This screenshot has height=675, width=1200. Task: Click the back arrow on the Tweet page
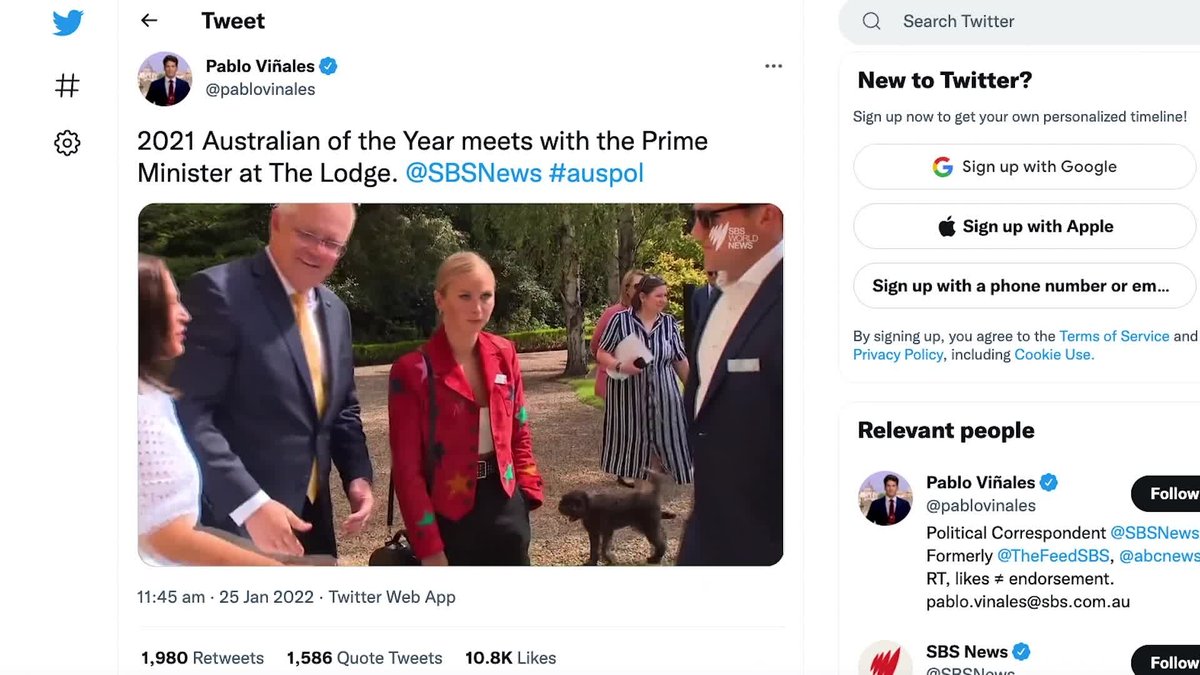pyautogui.click(x=149, y=20)
